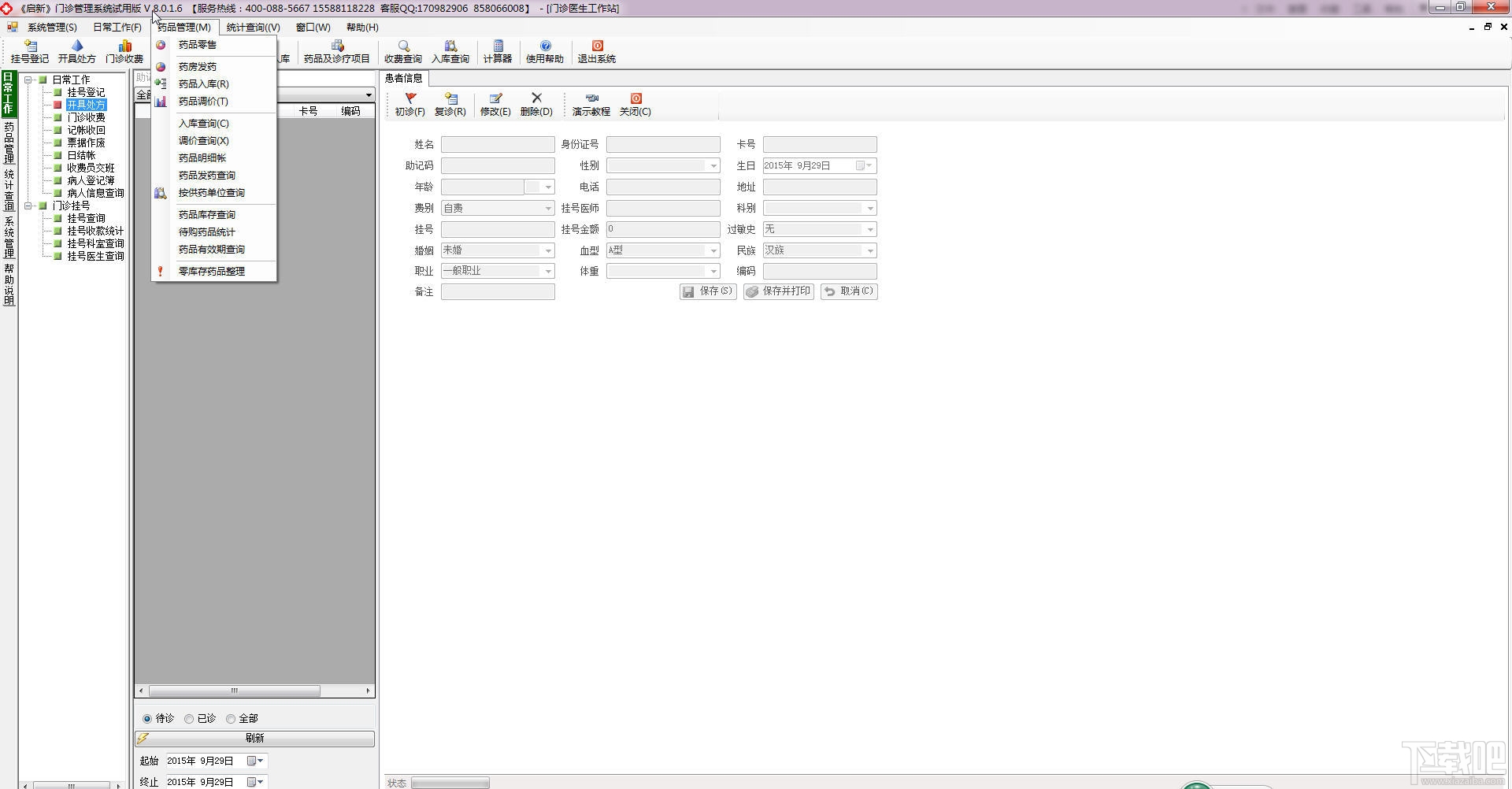1512x789 pixels.
Task: Open the 科别 dropdown
Action: pyautogui.click(x=870, y=209)
